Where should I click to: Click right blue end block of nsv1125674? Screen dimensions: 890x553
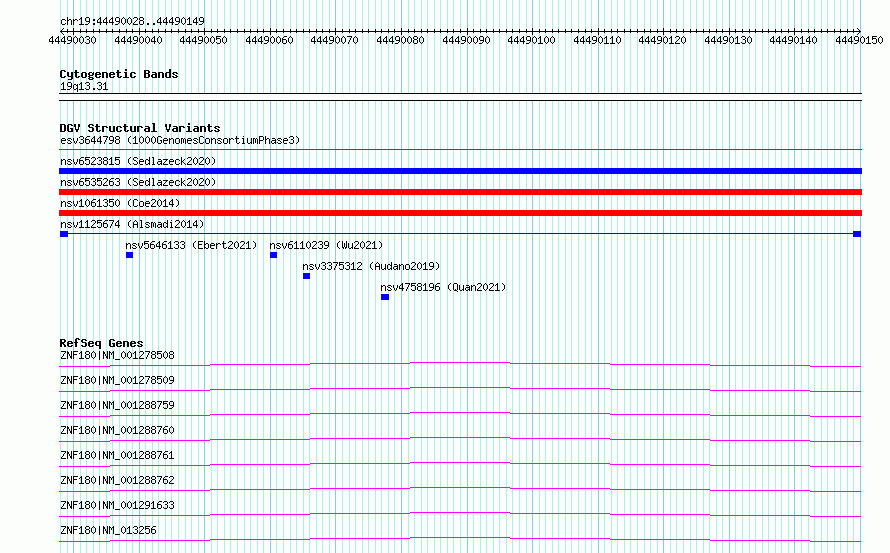tap(857, 234)
